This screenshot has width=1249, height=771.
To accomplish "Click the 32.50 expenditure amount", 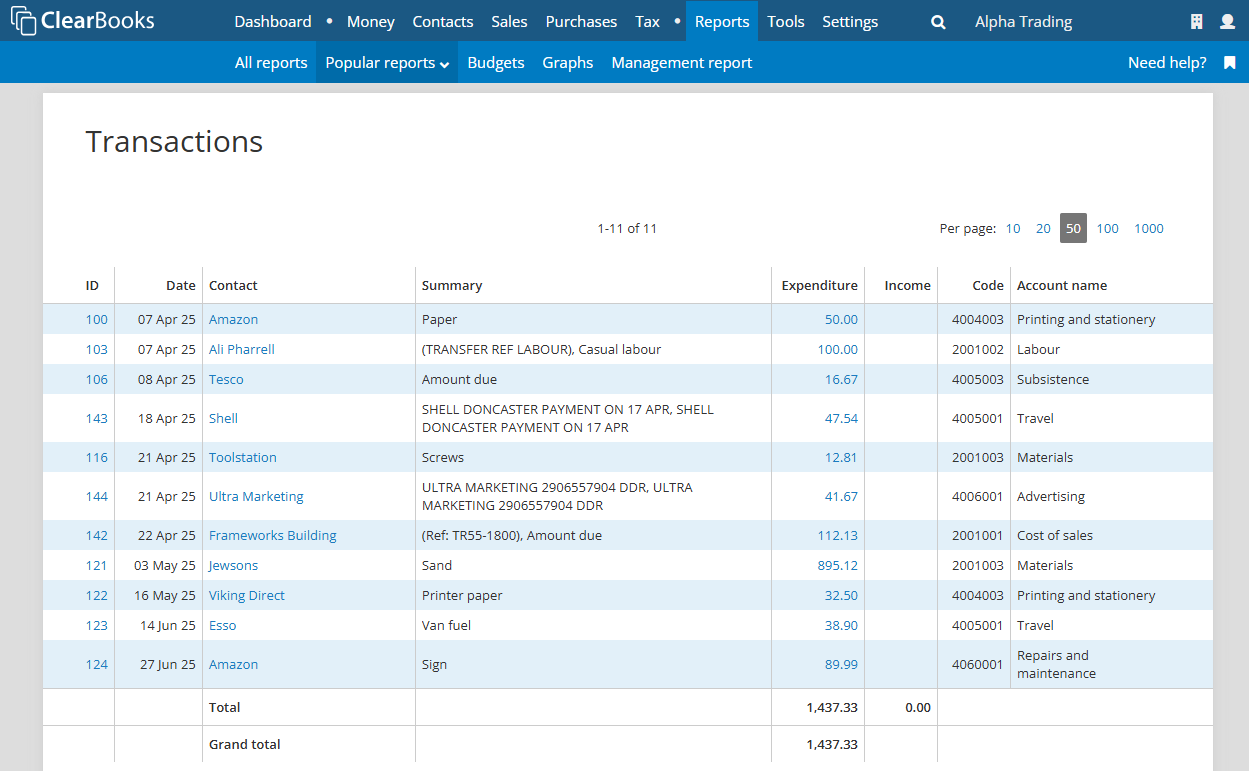I will tap(841, 596).
